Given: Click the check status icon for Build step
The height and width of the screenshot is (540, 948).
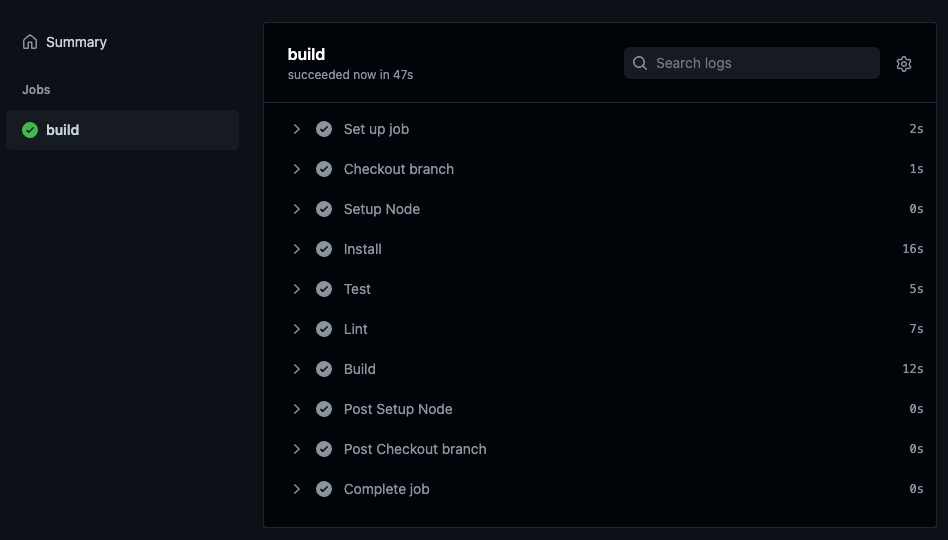Looking at the screenshot, I should coord(324,369).
